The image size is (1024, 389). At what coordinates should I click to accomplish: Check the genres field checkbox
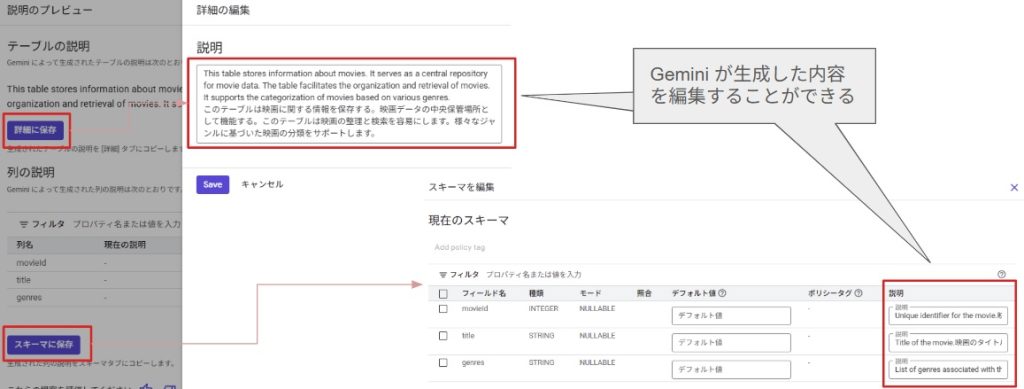[443, 363]
